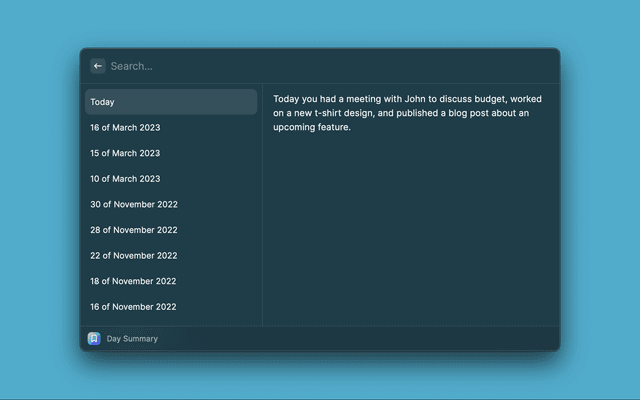The image size is (640, 400).
Task: Click the blue desktop background
Action: tap(40, 200)
